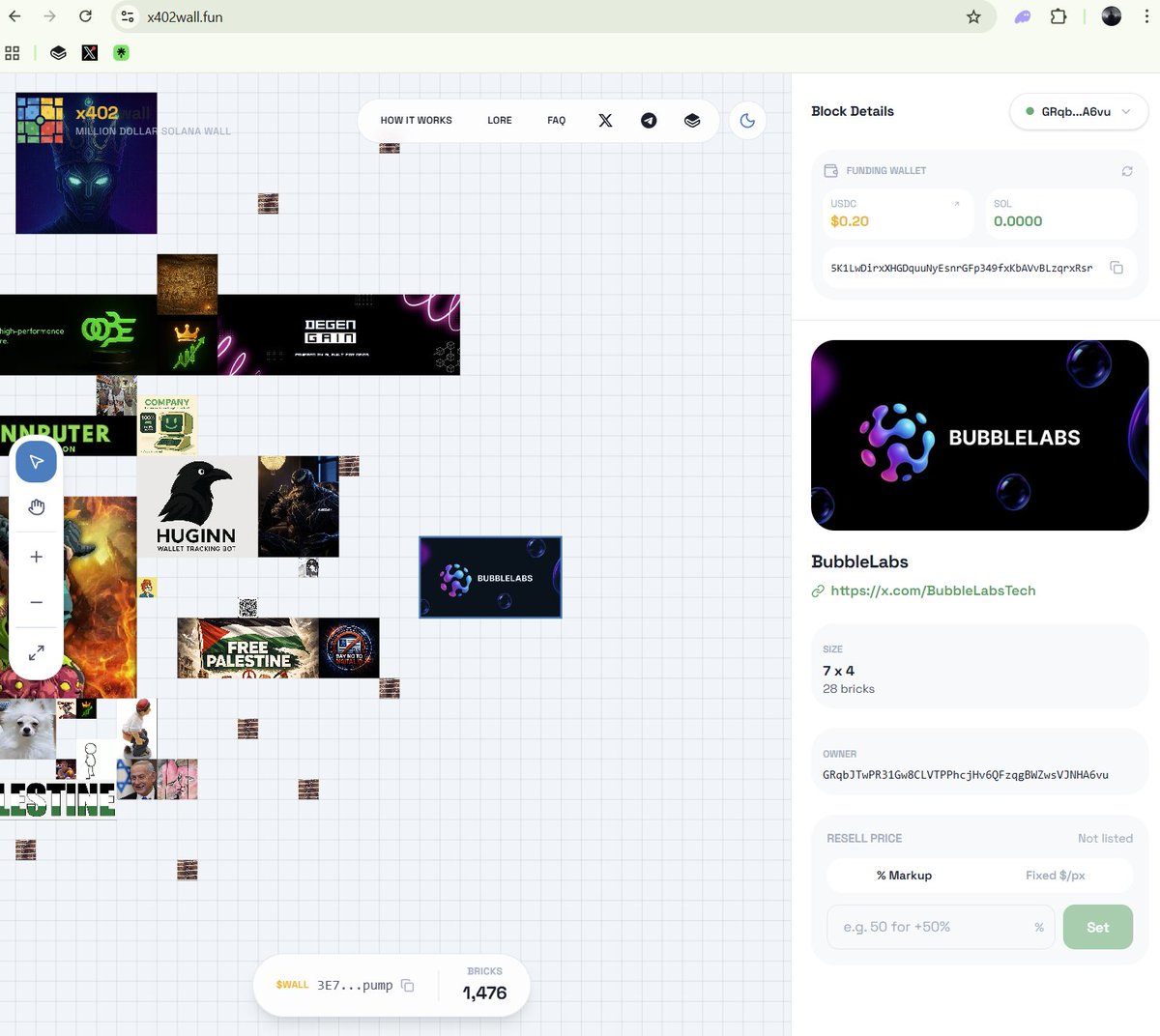Go back with the browser back arrow

click(x=14, y=16)
